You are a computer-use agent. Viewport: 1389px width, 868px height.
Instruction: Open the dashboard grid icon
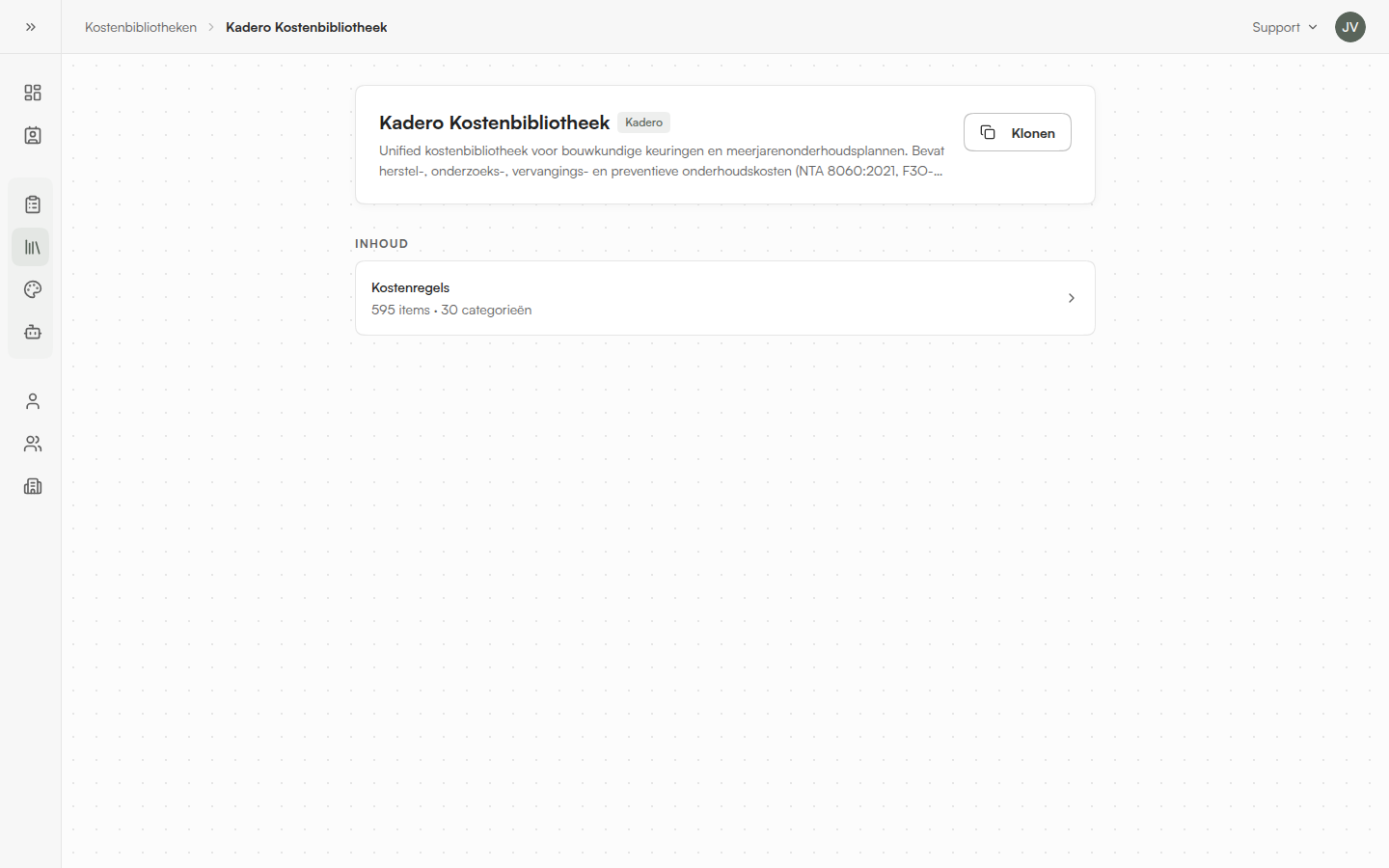[x=33, y=93]
